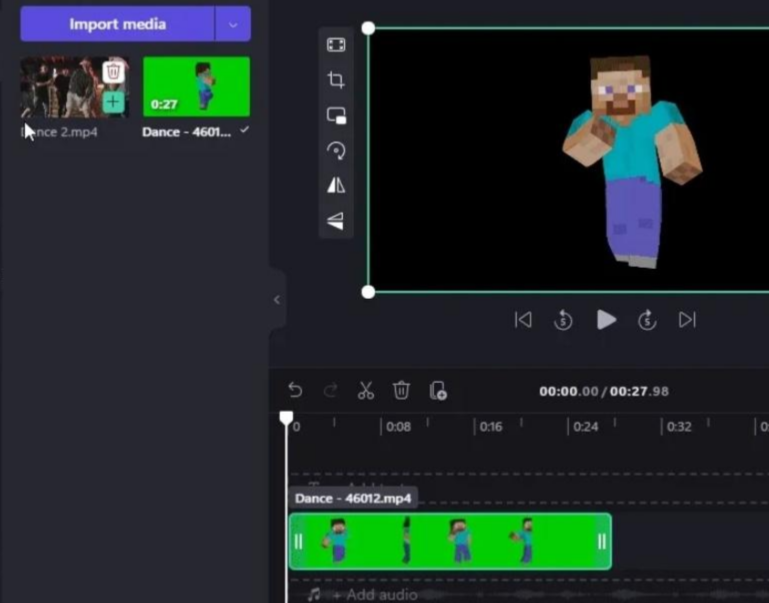Click the Redo icon

coord(331,391)
